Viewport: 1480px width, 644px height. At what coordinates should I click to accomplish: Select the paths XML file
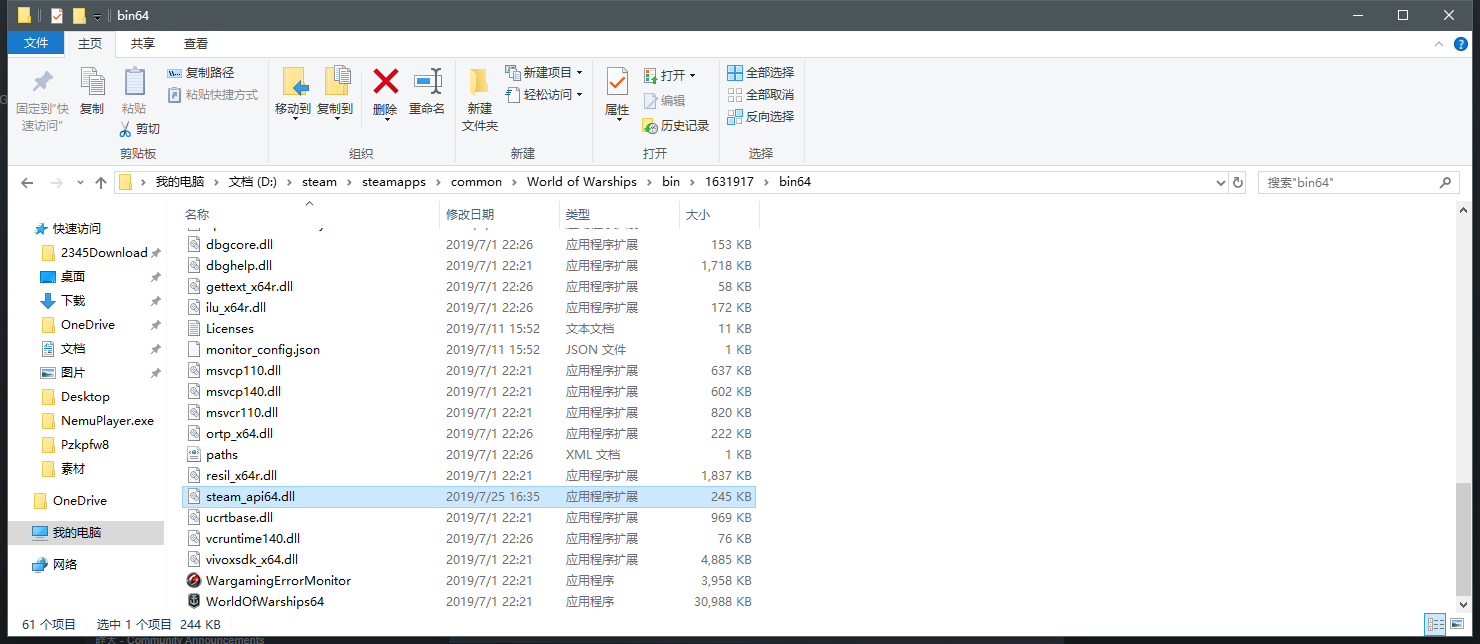coord(469,455)
